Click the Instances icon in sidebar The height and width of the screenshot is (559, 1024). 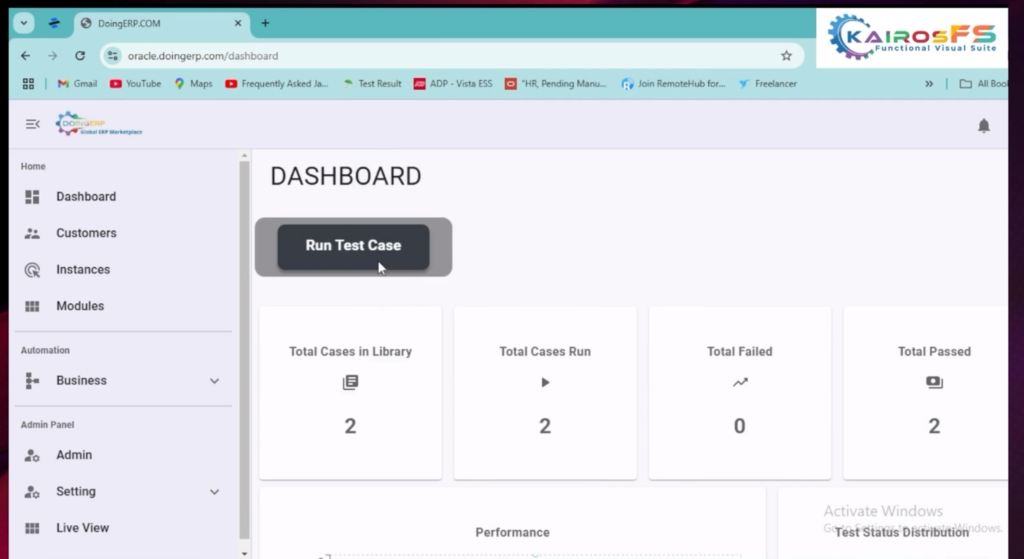(32, 270)
